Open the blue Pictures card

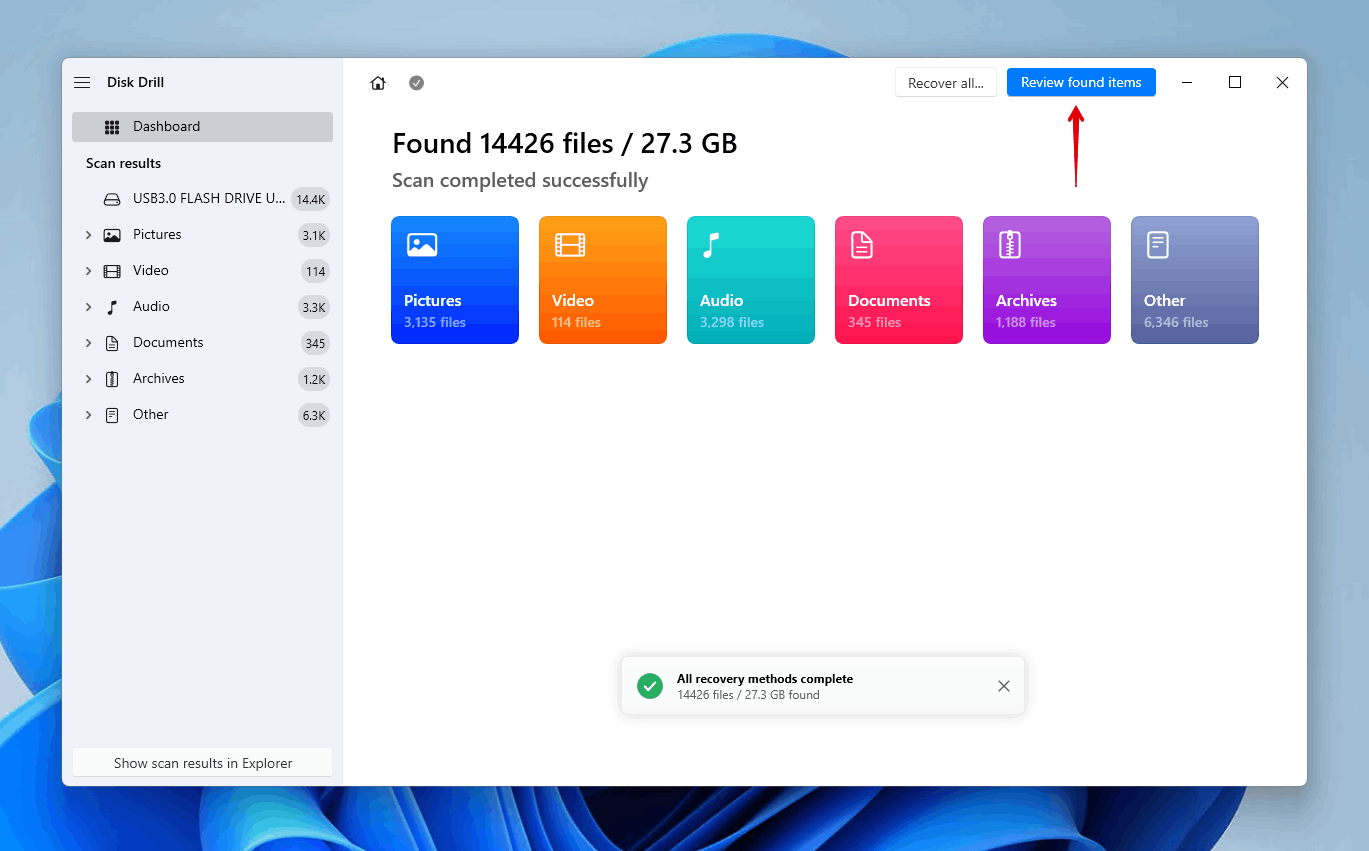coord(455,280)
